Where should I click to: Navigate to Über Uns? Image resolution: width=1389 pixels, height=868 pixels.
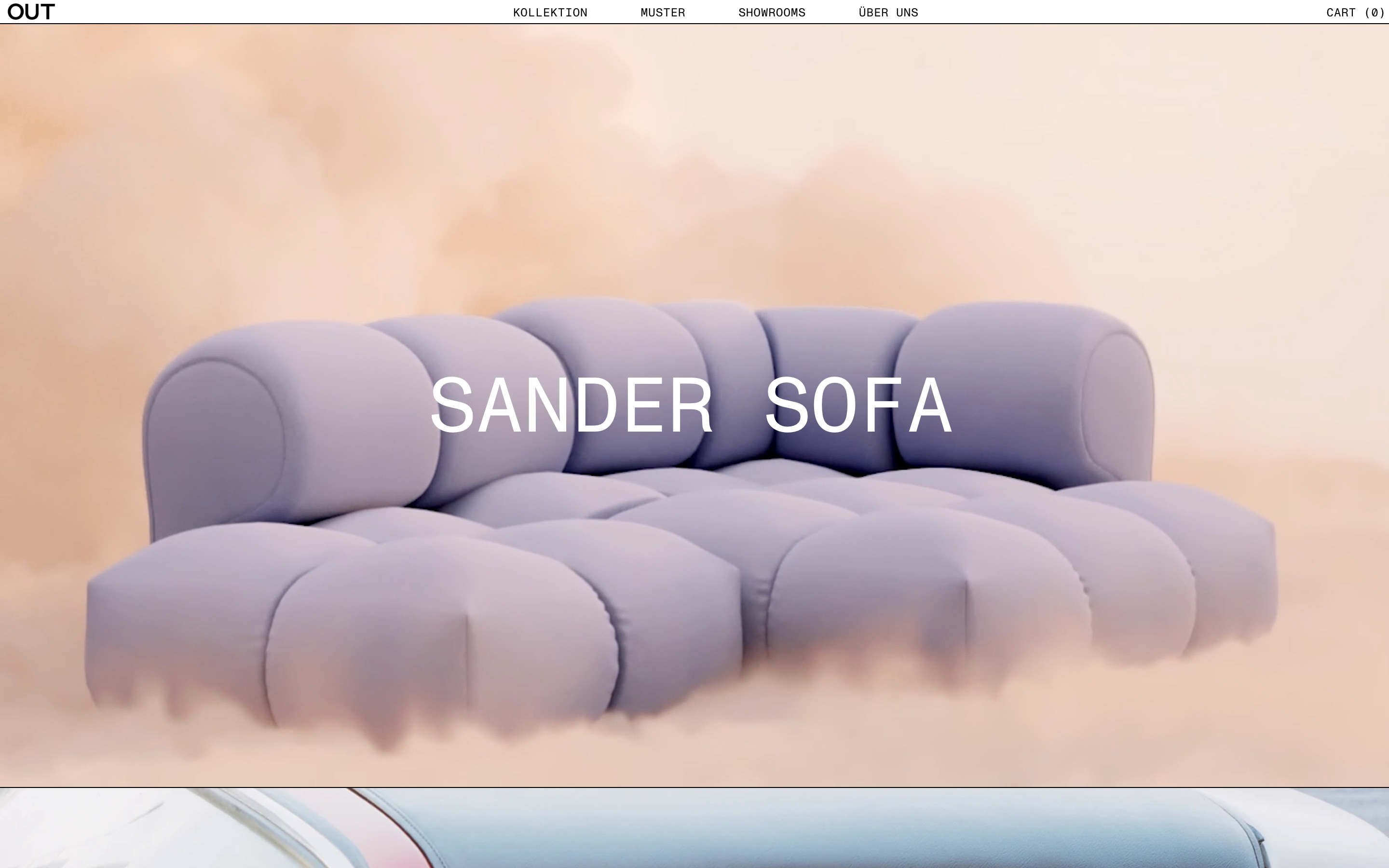(x=888, y=13)
